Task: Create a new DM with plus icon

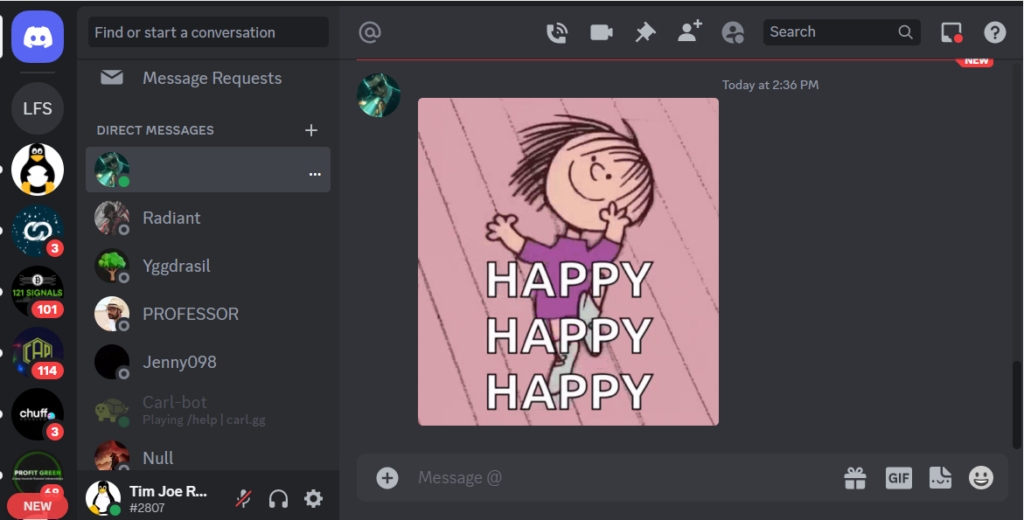Action: (311, 130)
